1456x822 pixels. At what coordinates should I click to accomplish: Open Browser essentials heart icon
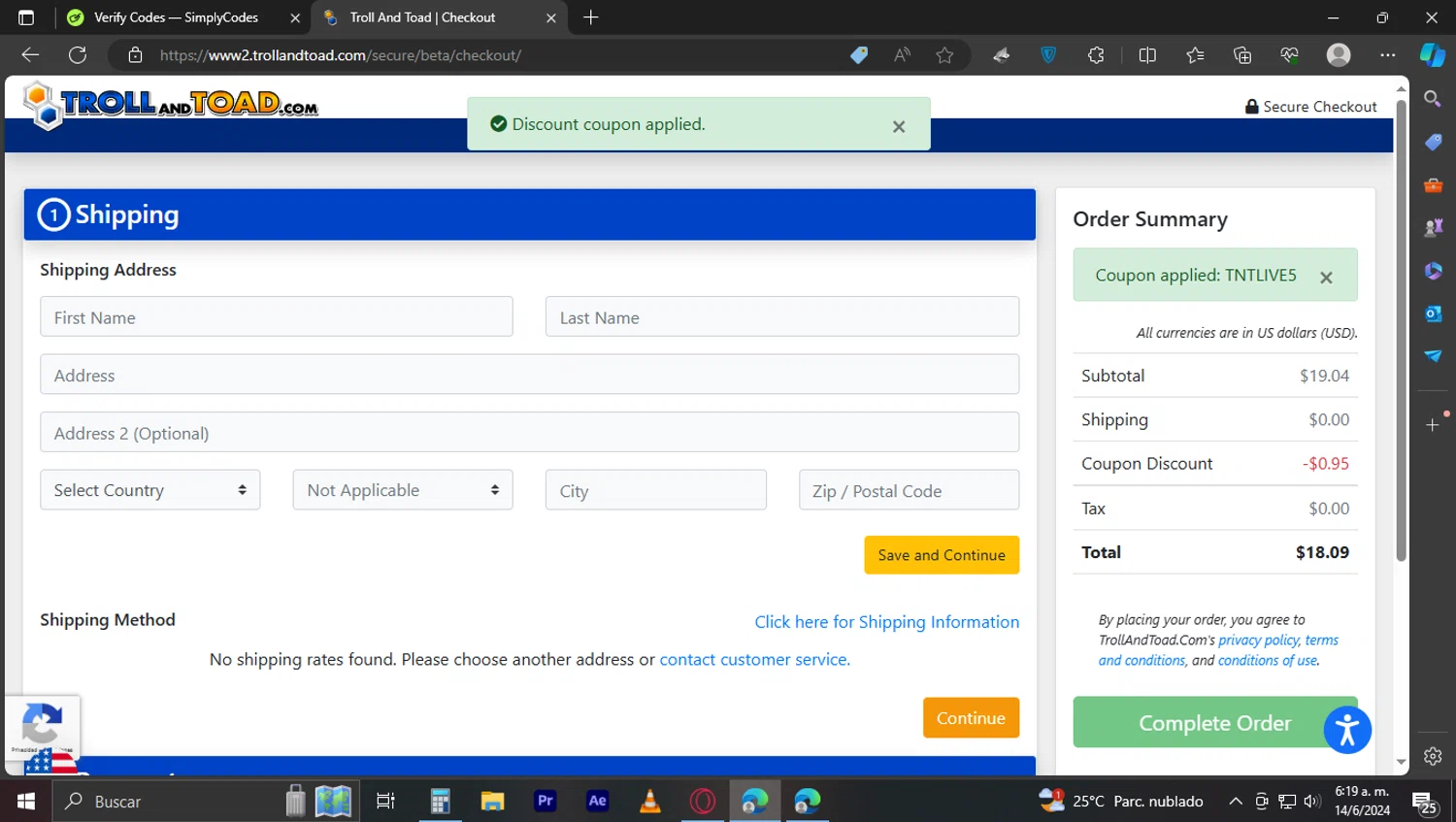[x=1289, y=55]
